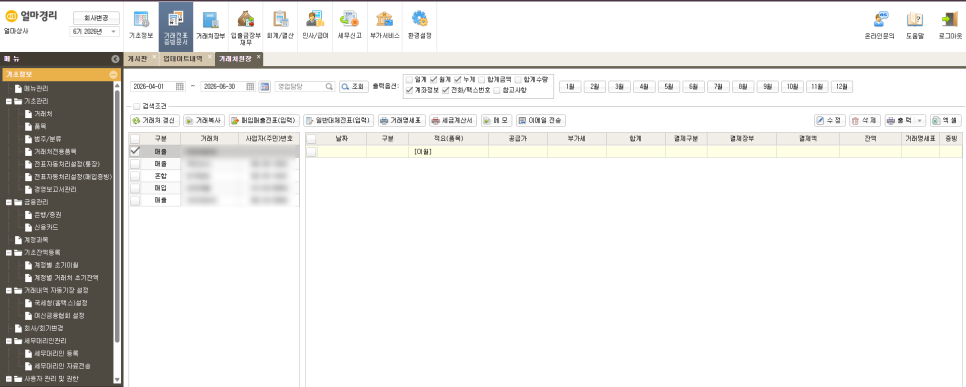Collapse the 메뉴 sidebar with arrow icon

click(115, 59)
